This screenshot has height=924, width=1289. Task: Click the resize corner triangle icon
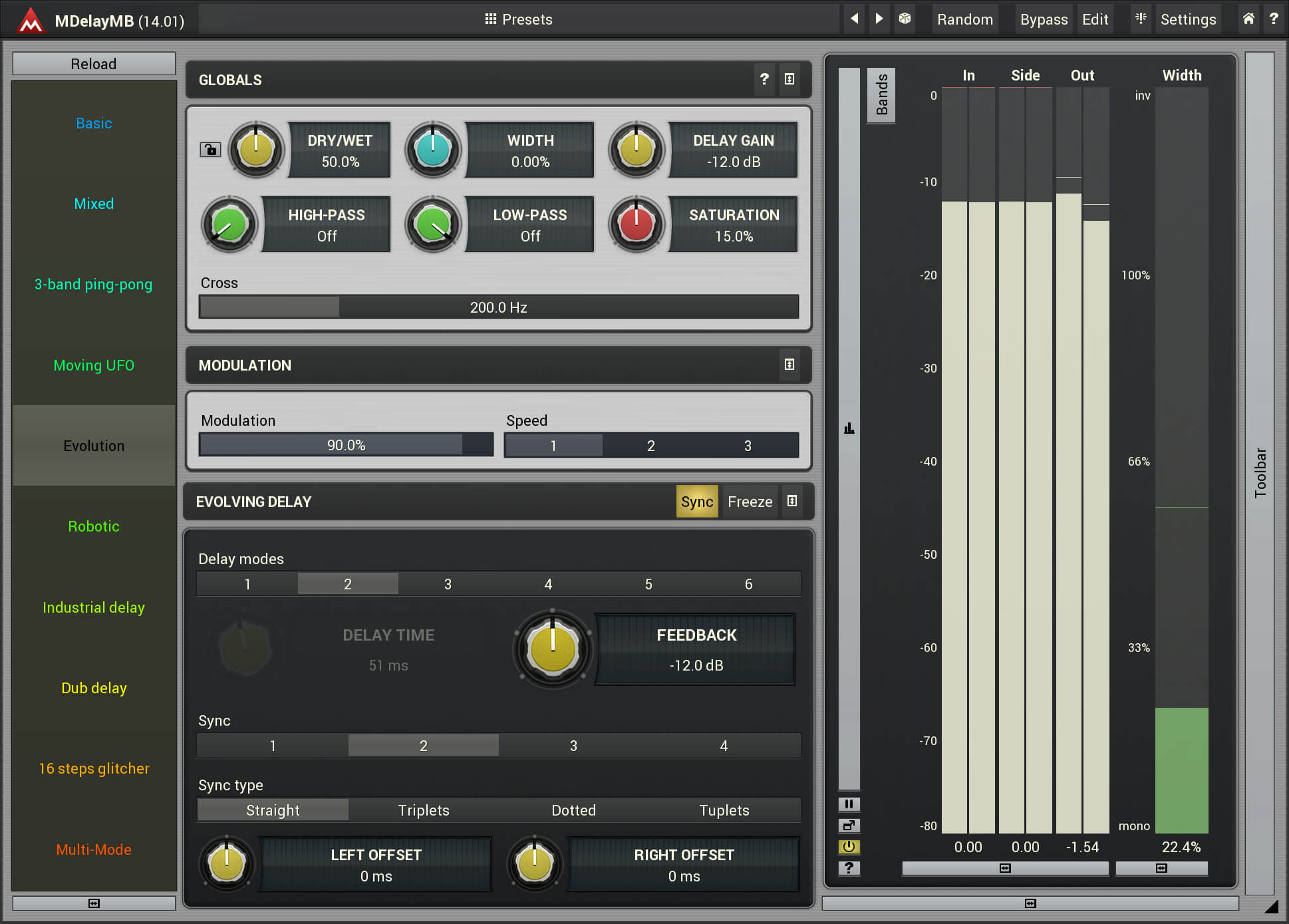pos(1271,906)
